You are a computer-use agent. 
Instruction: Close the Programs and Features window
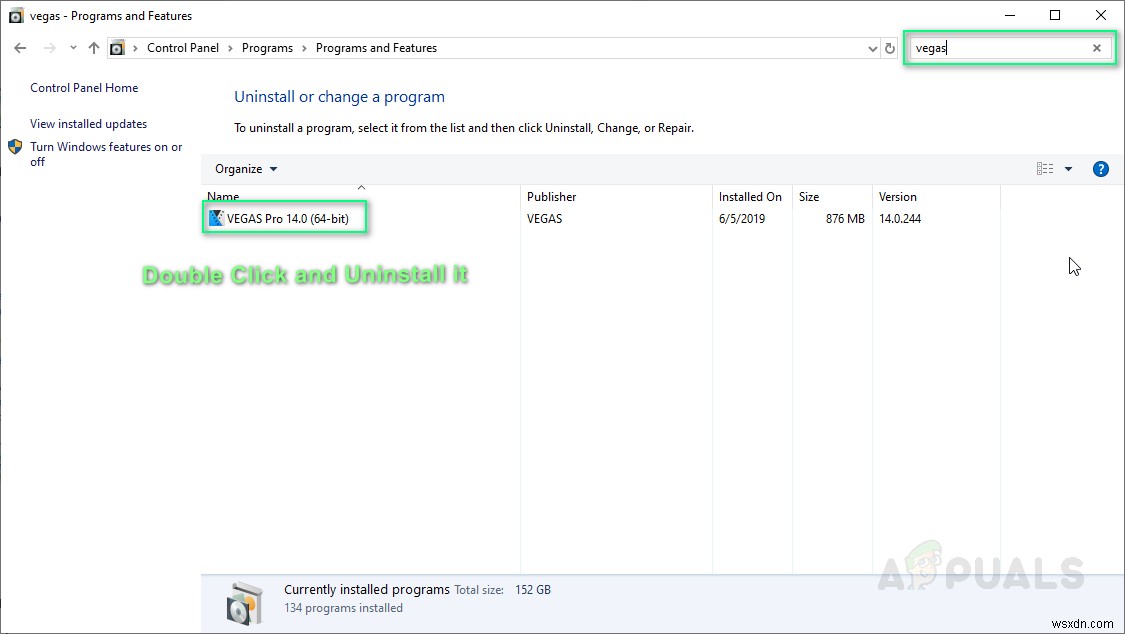[1101, 15]
